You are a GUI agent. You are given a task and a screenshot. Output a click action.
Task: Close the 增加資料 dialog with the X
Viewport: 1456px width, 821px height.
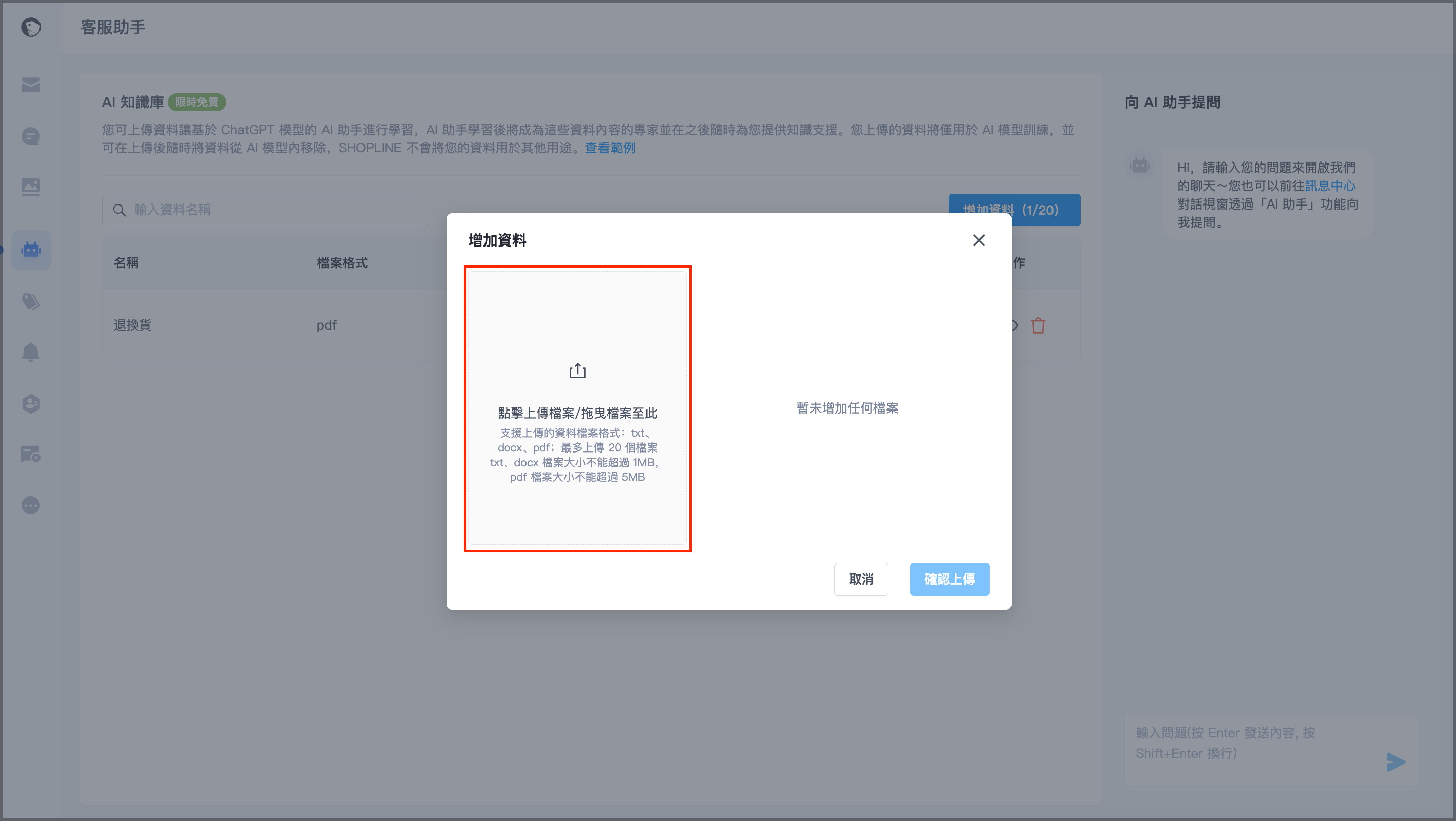click(x=979, y=240)
